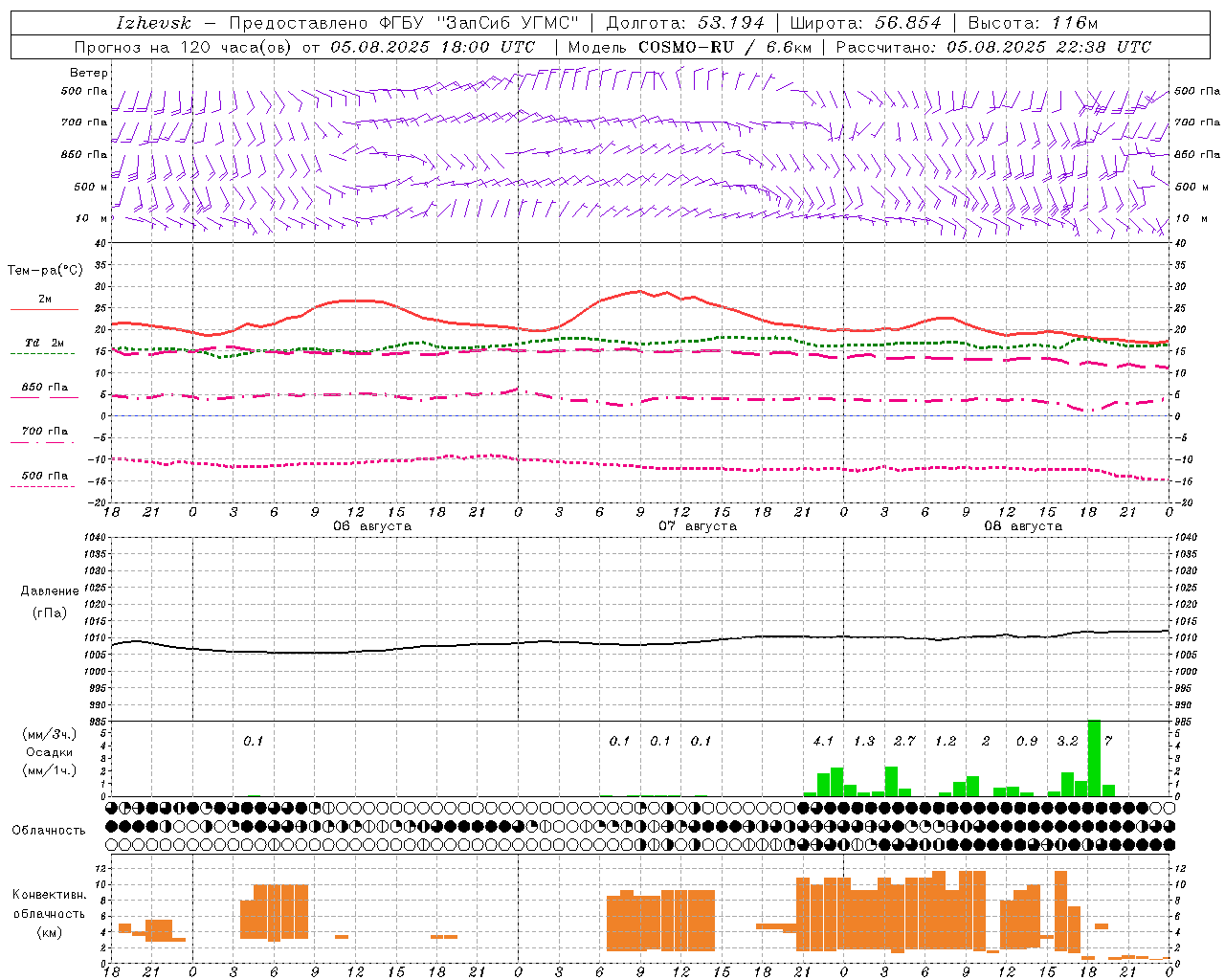Click the tallest green precipitation bar
The height and width of the screenshot is (980, 1225).
(x=1094, y=758)
